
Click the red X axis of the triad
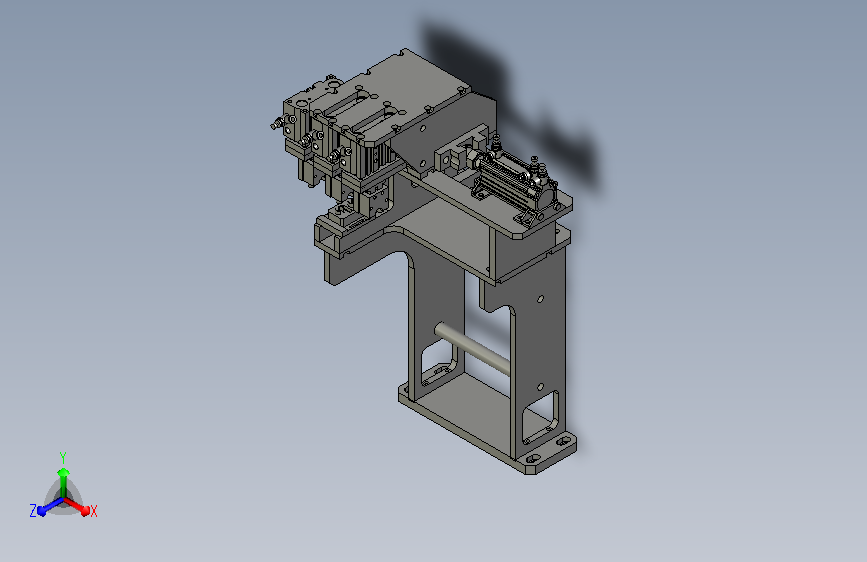point(77,506)
